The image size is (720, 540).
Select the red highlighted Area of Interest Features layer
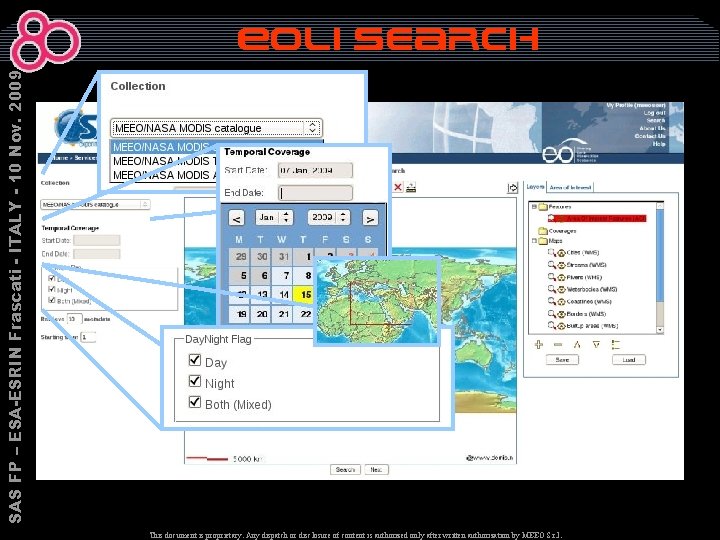coord(597,219)
